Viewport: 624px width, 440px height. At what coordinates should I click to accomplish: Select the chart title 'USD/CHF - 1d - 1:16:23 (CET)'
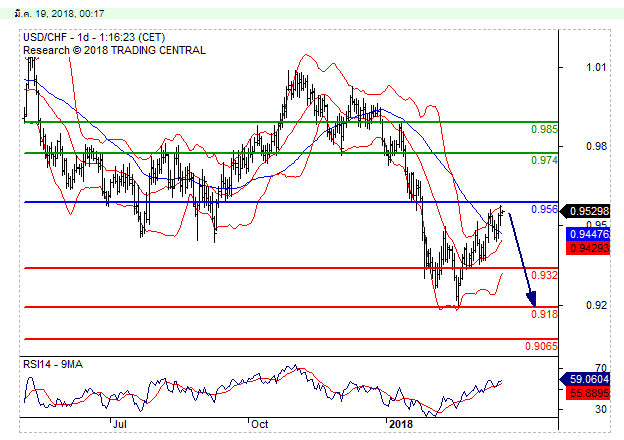coord(94,37)
